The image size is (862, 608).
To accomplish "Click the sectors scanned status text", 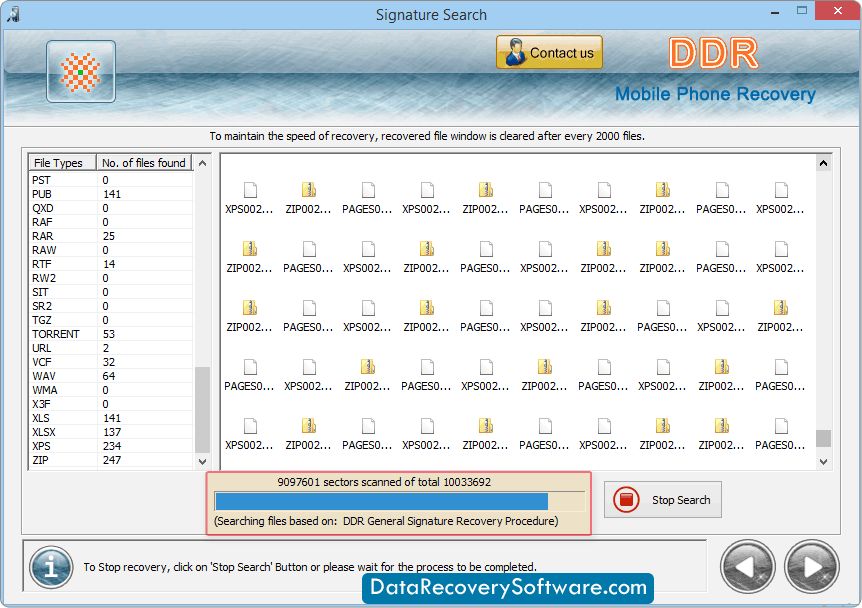I will pos(384,482).
